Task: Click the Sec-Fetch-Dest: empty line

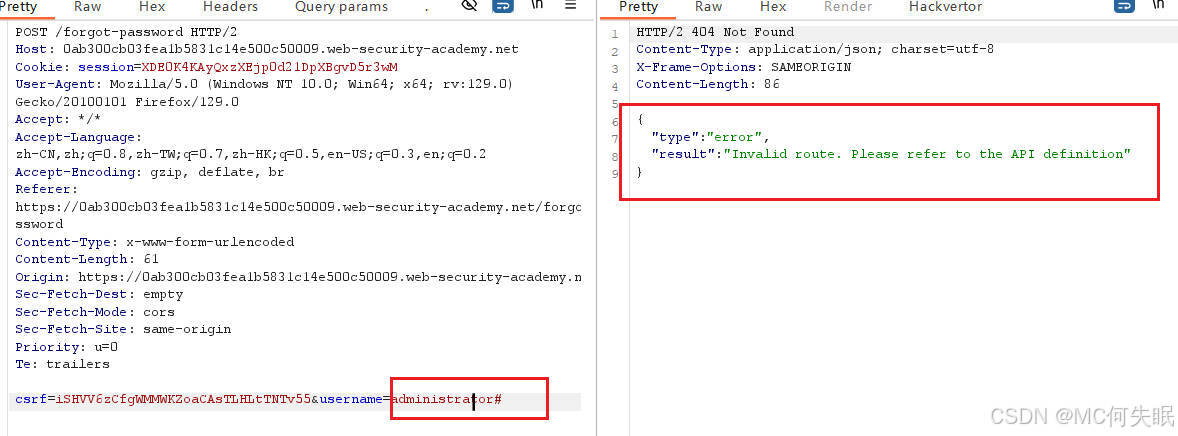Action: coord(99,294)
